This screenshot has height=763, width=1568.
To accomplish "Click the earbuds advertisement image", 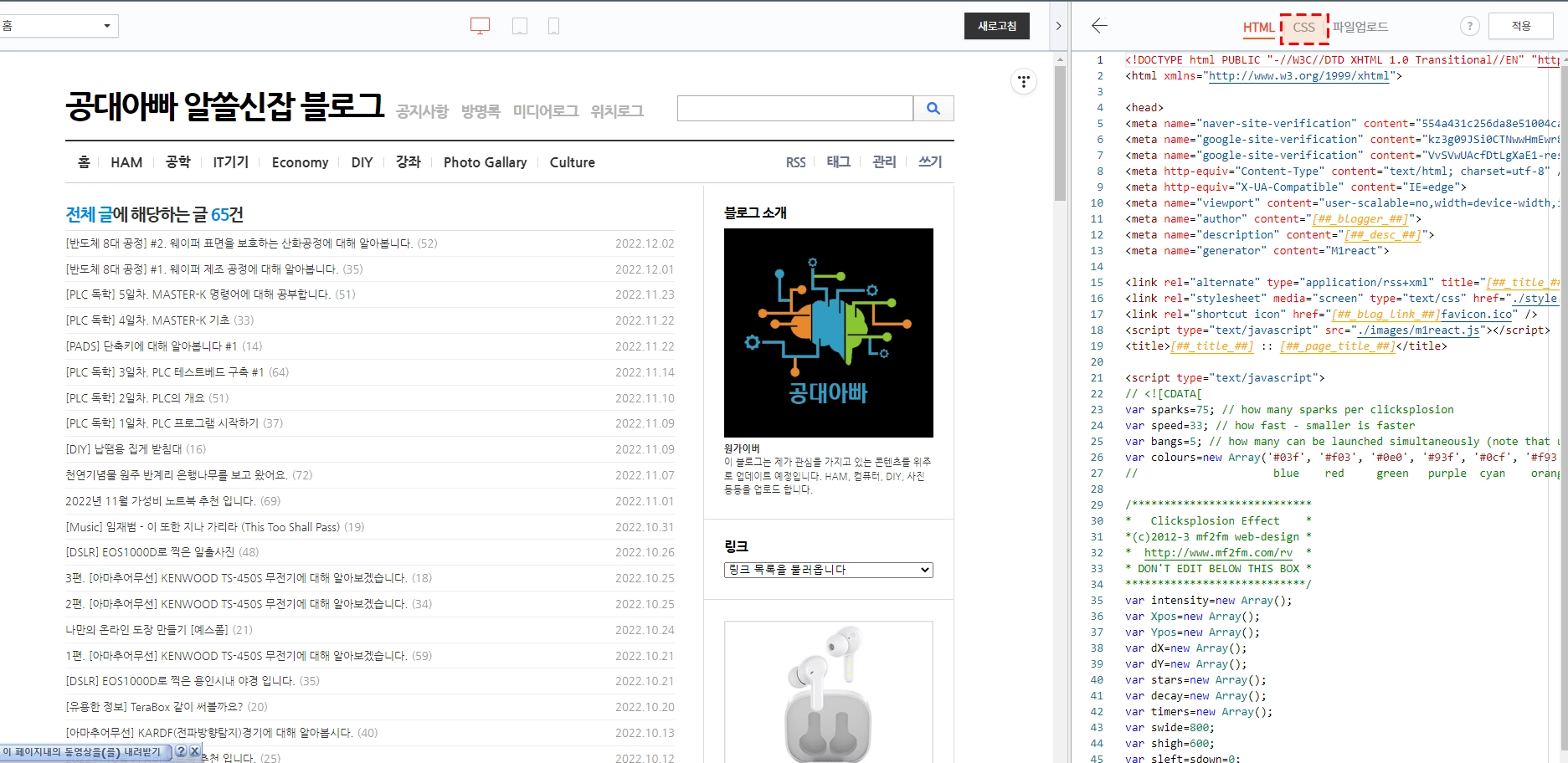I will [x=828, y=692].
